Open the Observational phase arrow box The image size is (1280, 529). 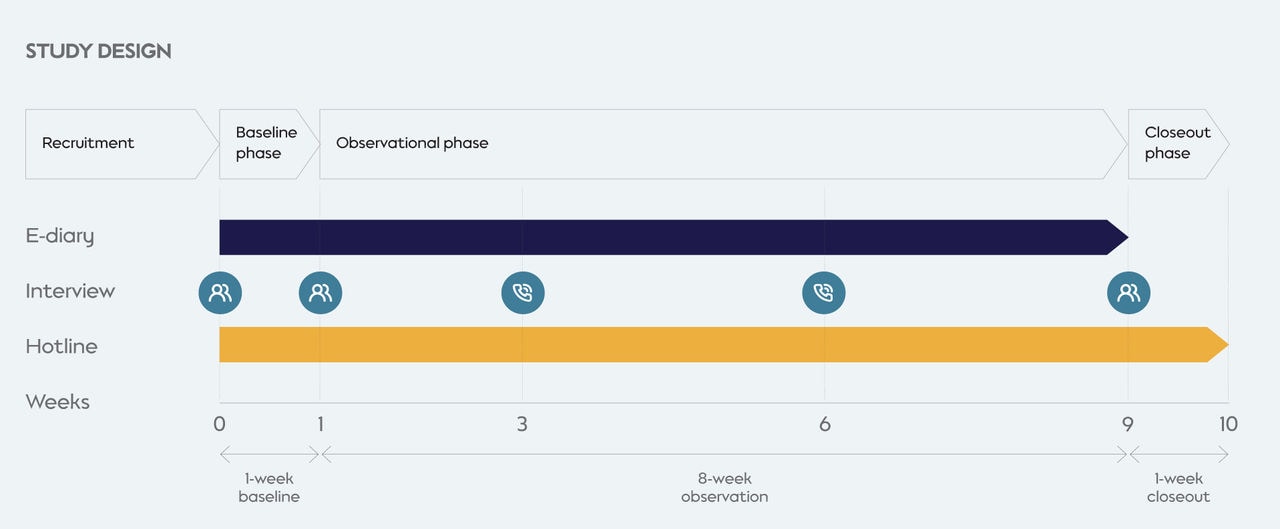(x=723, y=144)
